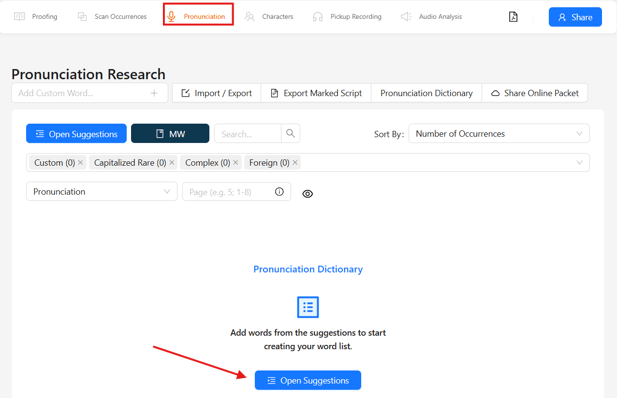Viewport: 617px width, 398px height.
Task: Focus the Add Custom Word field
Action: click(x=90, y=93)
